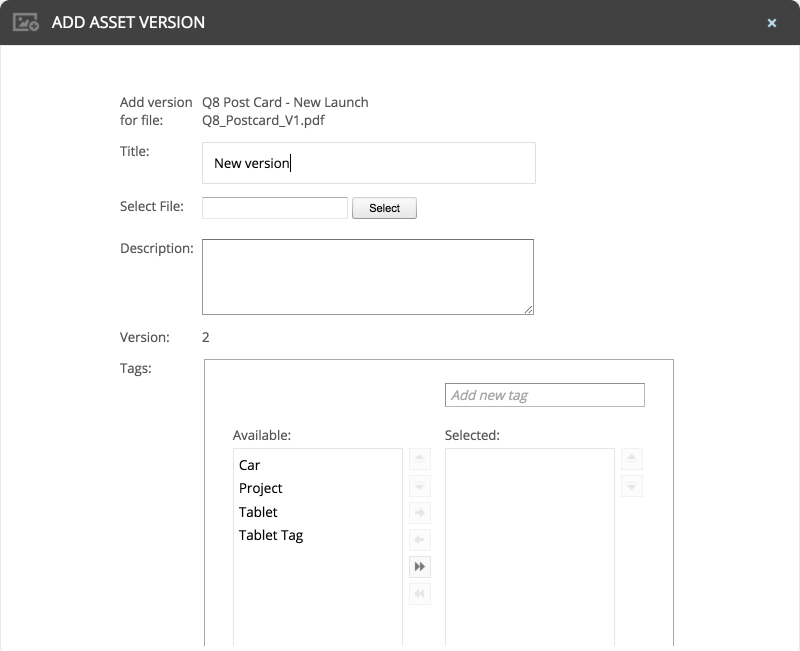The image size is (800, 651).
Task: Remove all tags with double left arrow
Action: coord(420,594)
